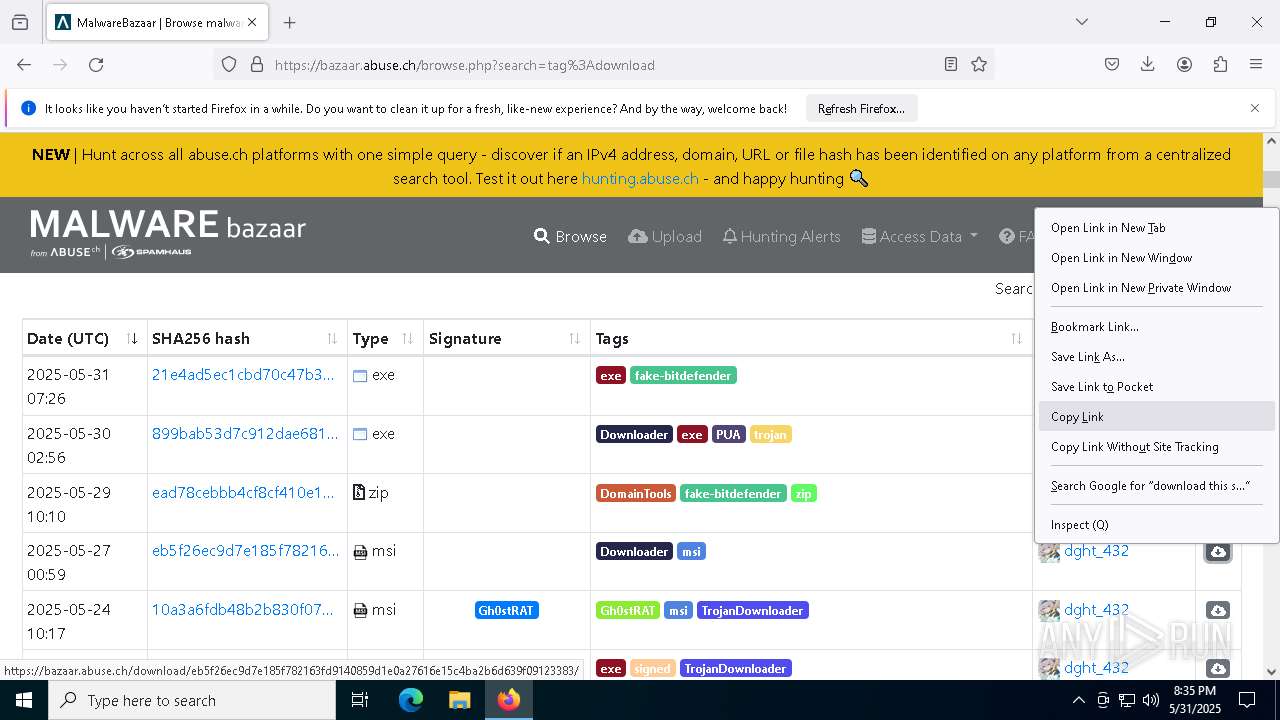This screenshot has height=720, width=1280.
Task: Click the DomainTools tag
Action: coord(636,494)
